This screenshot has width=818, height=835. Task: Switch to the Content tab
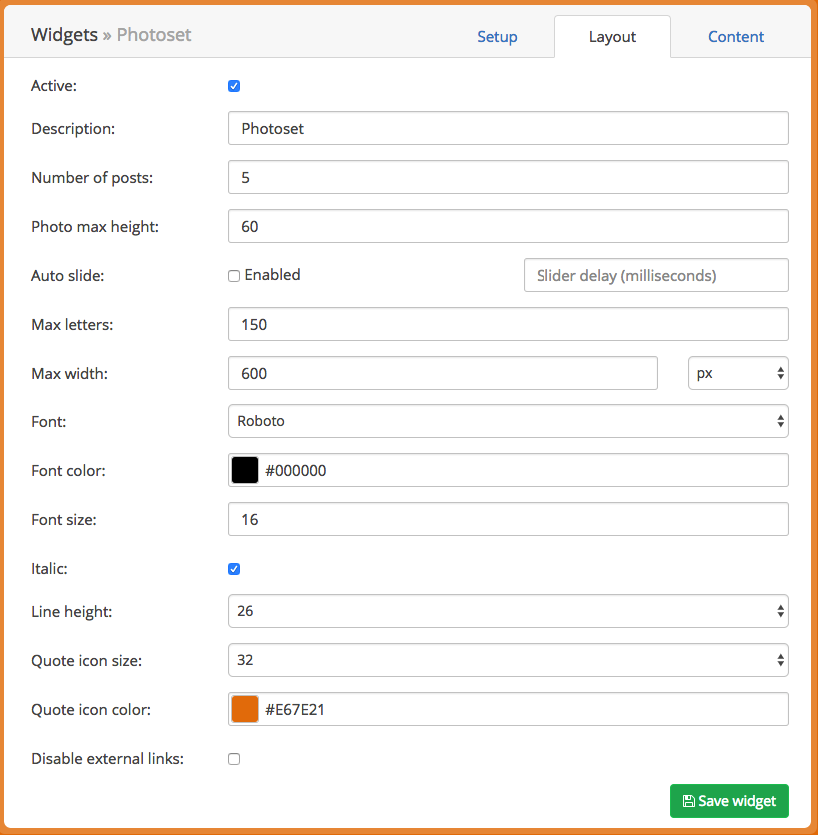[x=735, y=37]
